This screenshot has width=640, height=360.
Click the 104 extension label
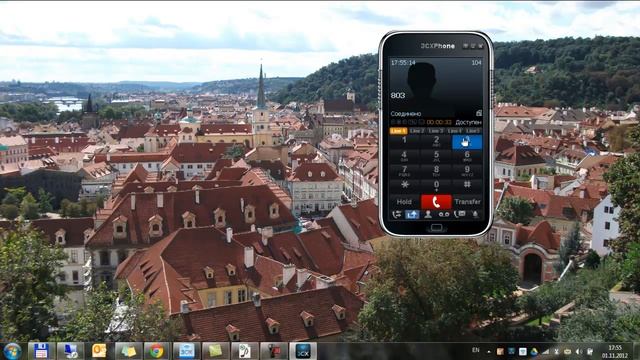click(x=476, y=63)
